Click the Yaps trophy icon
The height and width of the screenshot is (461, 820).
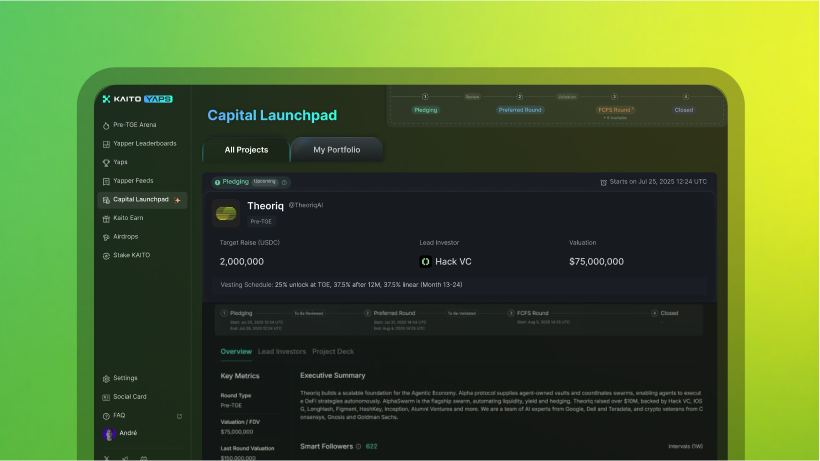tap(106, 163)
